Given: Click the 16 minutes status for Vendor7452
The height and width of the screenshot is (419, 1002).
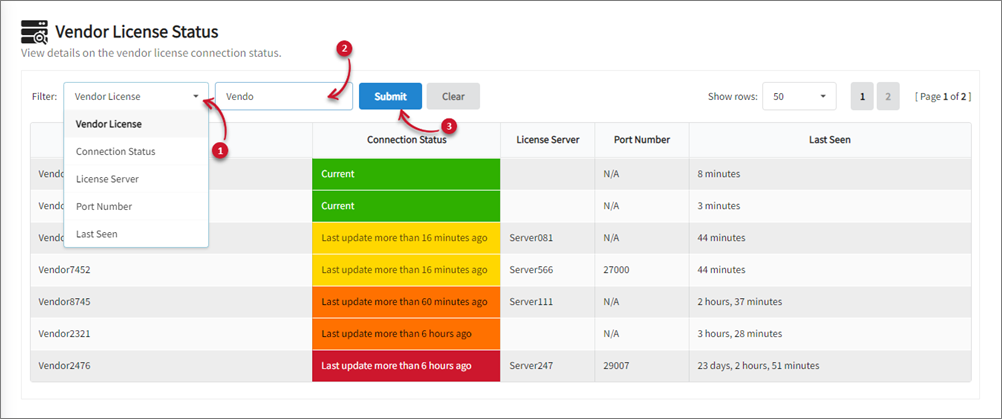Looking at the screenshot, I should [406, 270].
